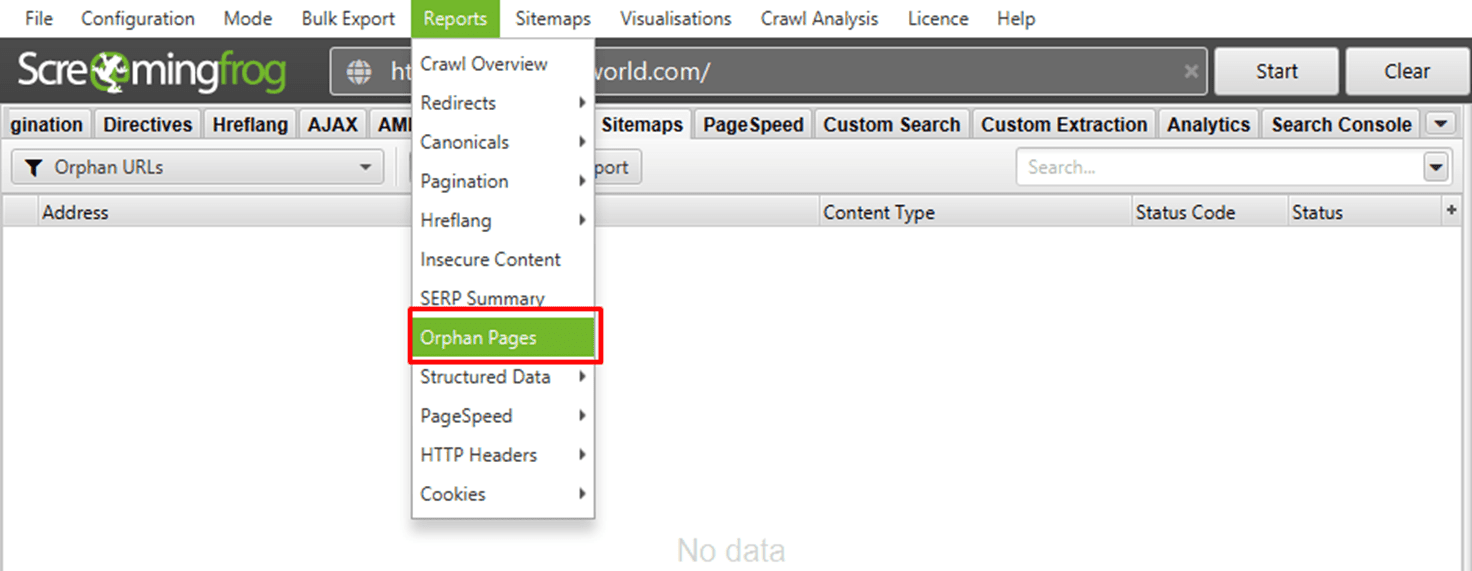
Task: Switch to the Search Console tab
Action: pyautogui.click(x=1341, y=125)
